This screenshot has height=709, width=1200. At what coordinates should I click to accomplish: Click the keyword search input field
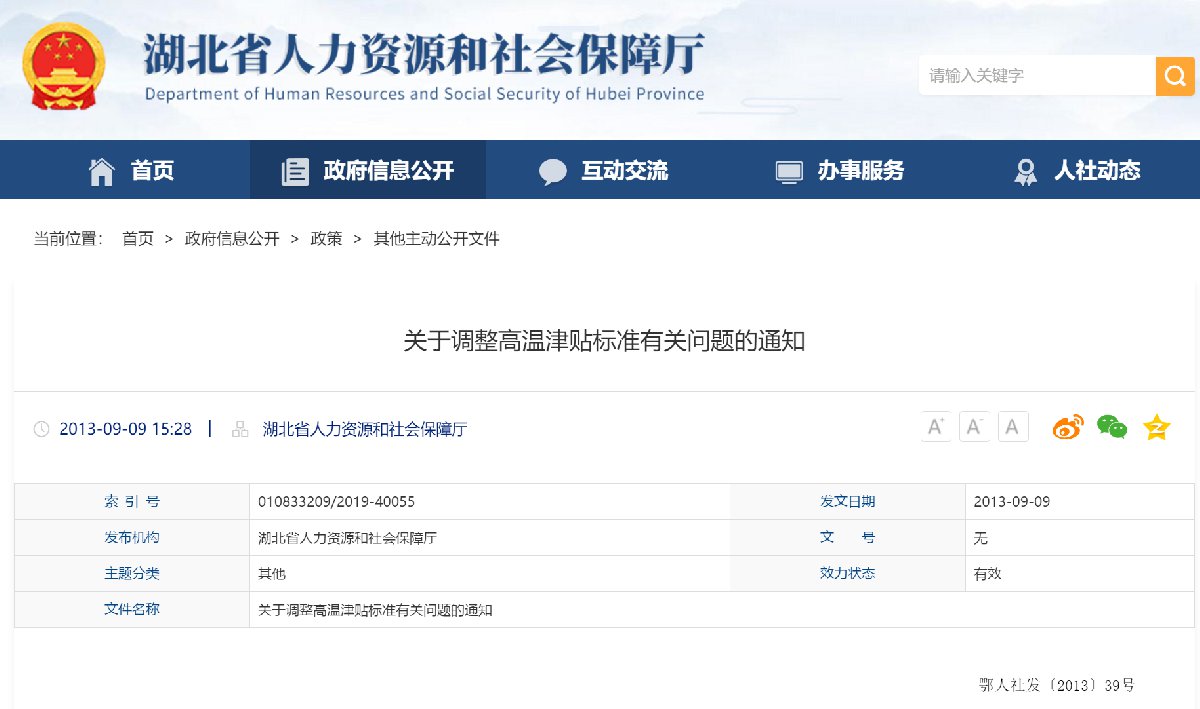[x=1036, y=76]
